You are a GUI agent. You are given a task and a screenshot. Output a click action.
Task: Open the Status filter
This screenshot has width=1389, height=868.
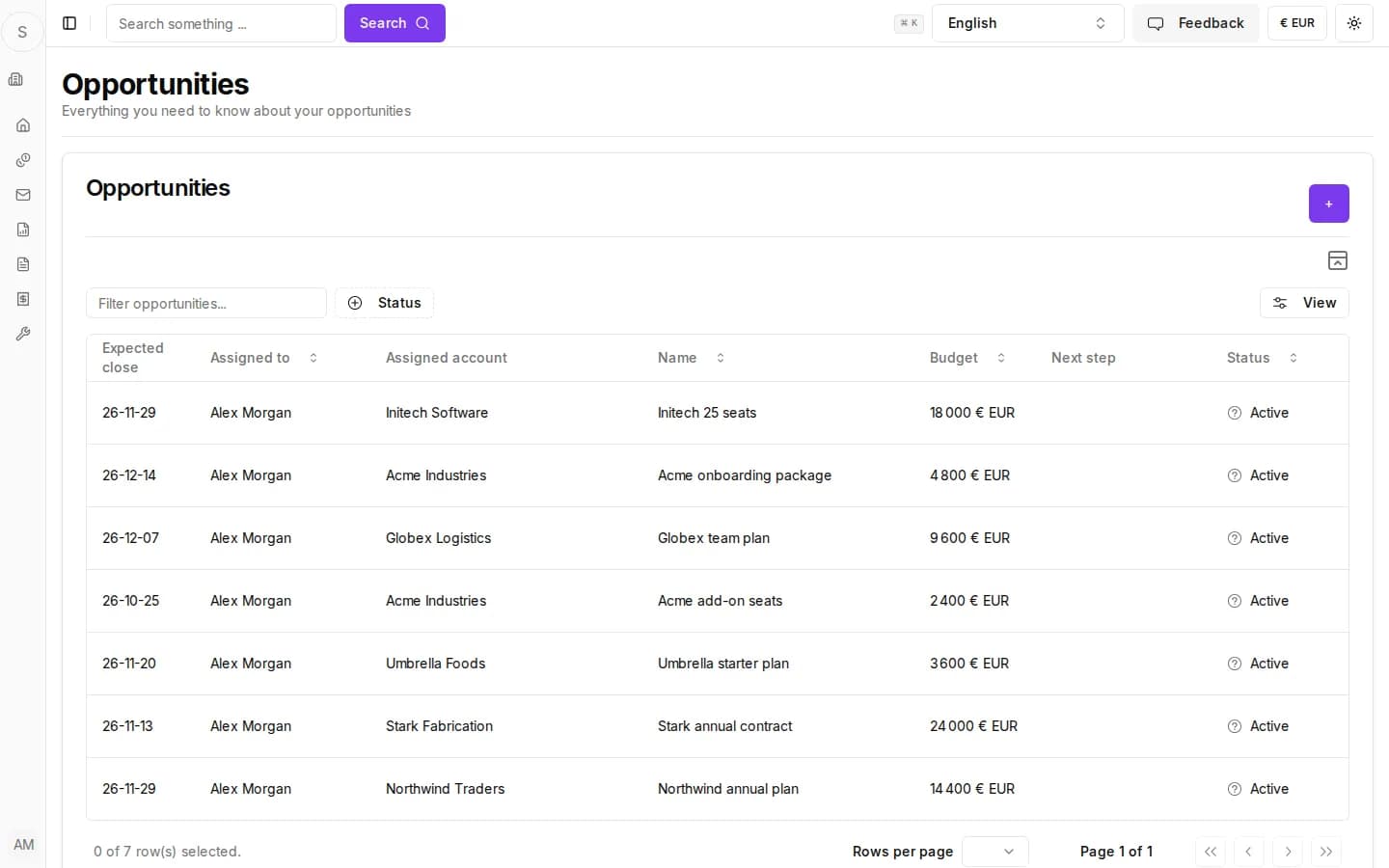click(384, 303)
